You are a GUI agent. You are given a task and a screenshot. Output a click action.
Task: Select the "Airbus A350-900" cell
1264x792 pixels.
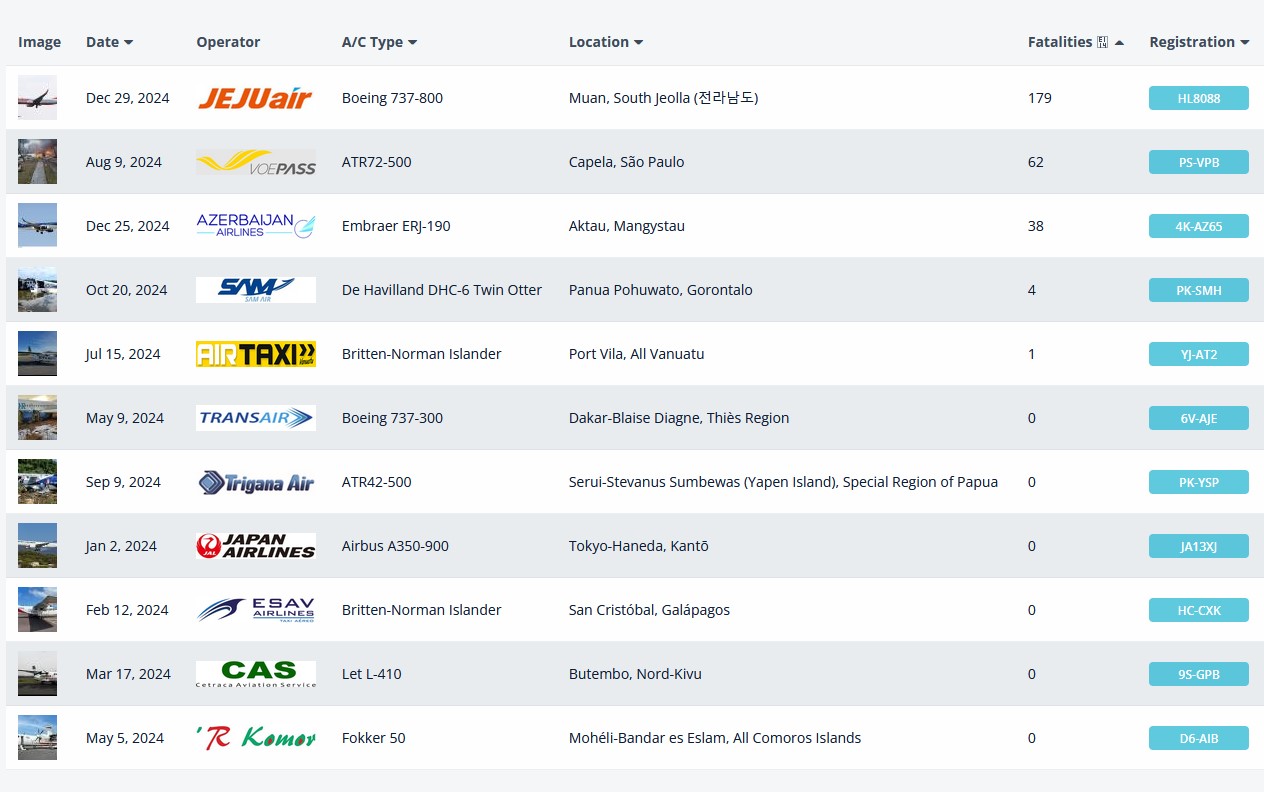point(395,546)
